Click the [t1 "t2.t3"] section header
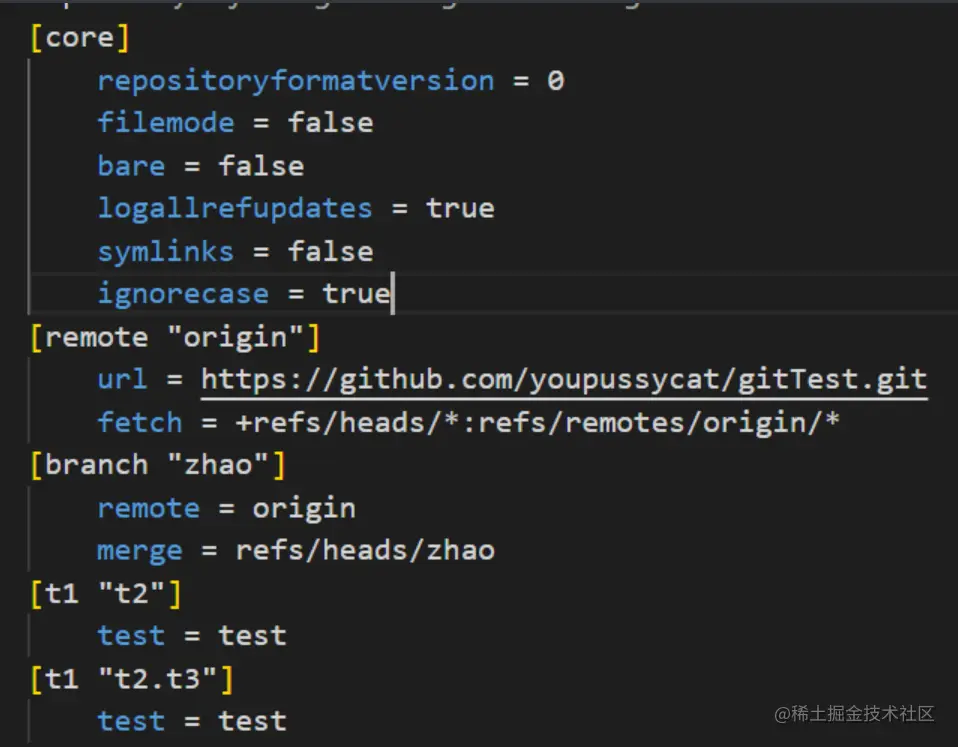The width and height of the screenshot is (958, 747). point(131,679)
